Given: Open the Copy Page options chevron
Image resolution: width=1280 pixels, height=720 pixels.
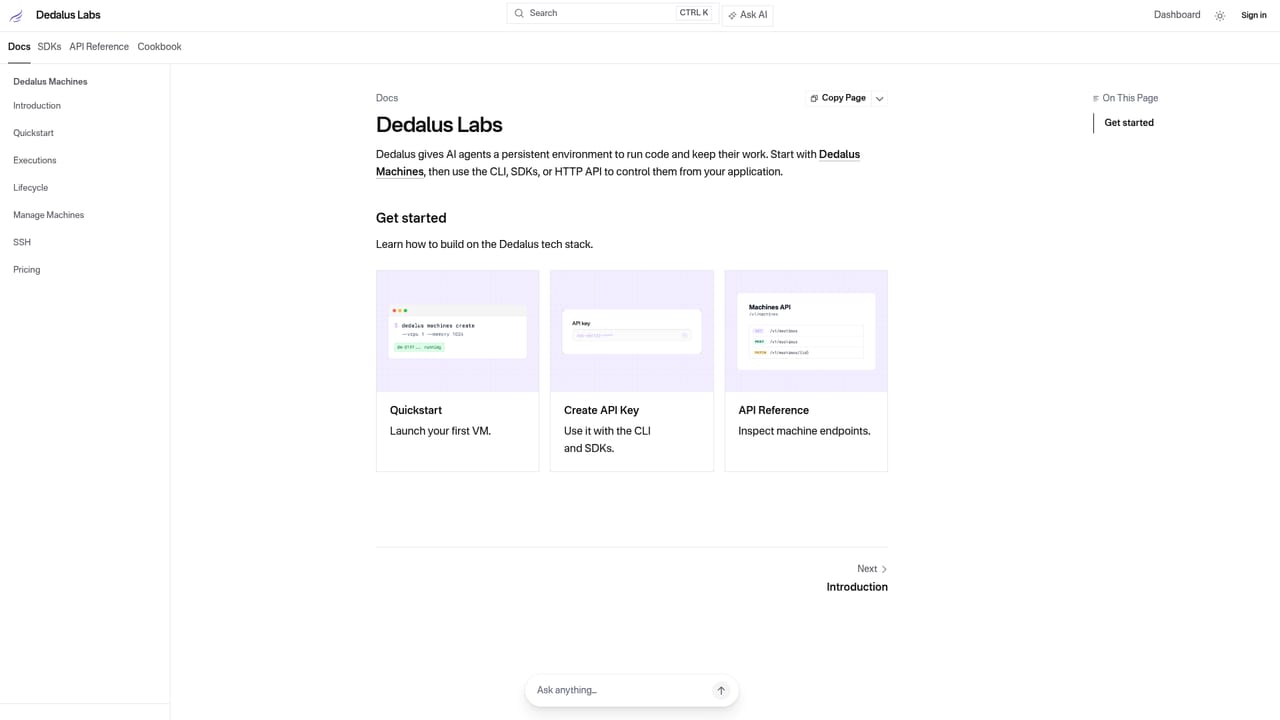Looking at the screenshot, I should point(880,99).
